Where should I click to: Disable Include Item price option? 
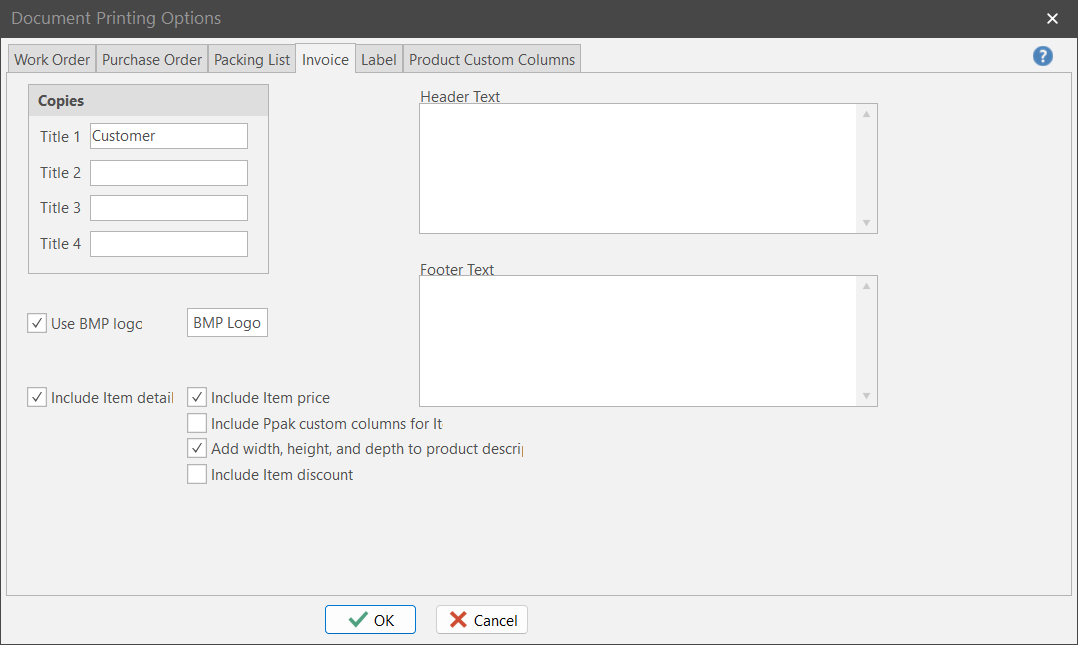[x=197, y=397]
